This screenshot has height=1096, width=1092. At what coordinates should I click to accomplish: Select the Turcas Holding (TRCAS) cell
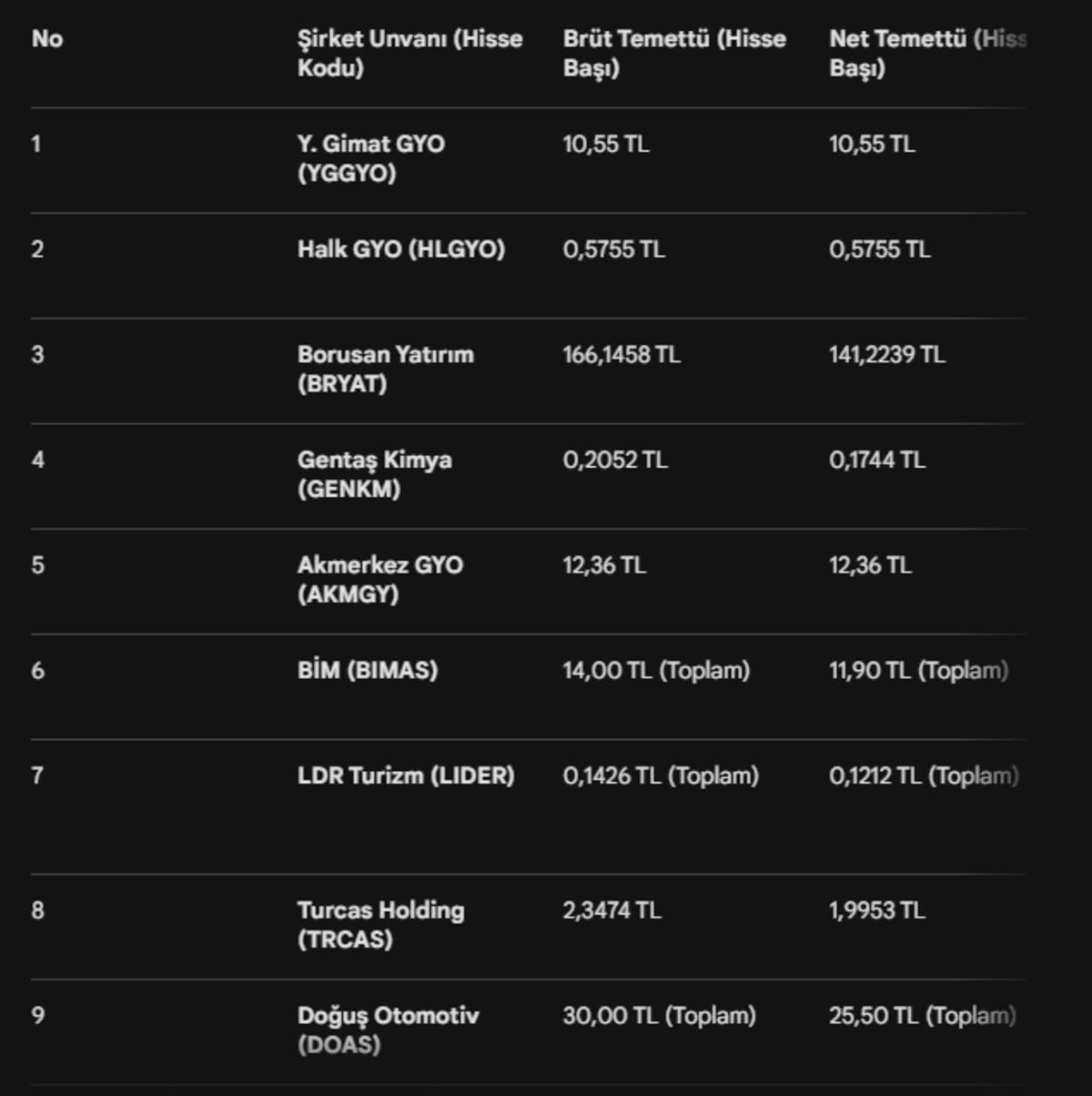[x=380, y=924]
